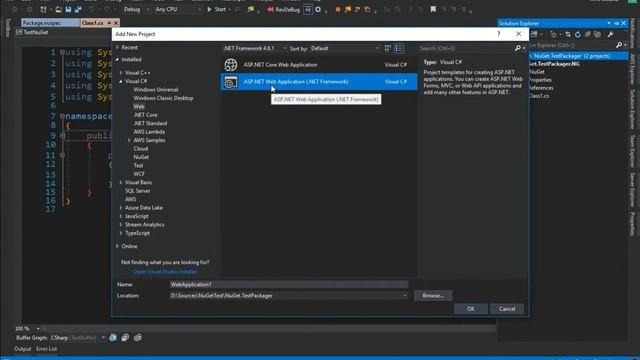The image size is (640, 360).
Task: Toggle Solution Explorer auto-hide pin
Action: [616, 23]
